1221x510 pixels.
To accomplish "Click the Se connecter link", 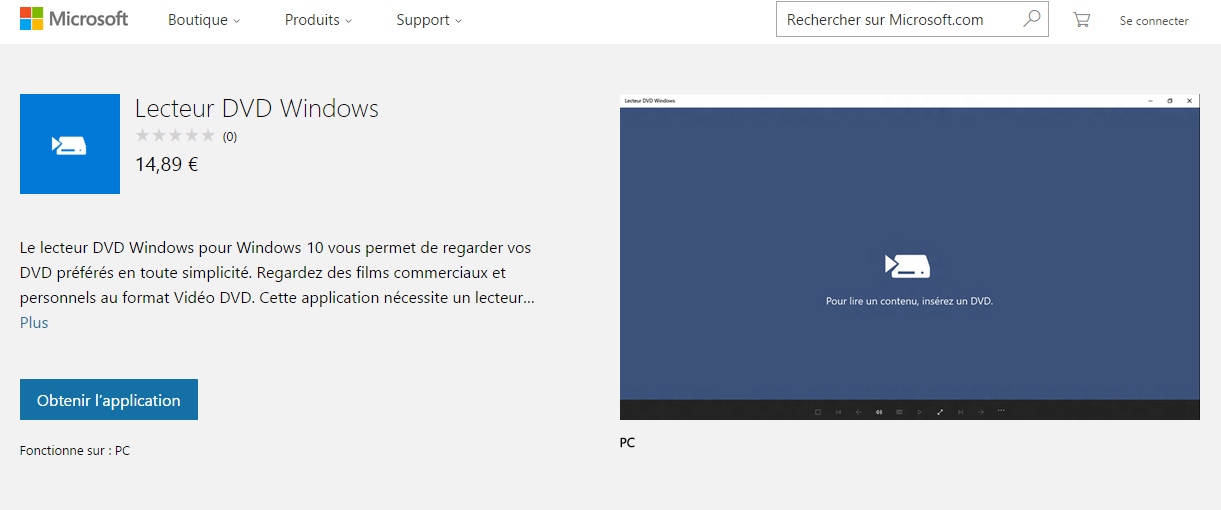I will (1154, 20).
